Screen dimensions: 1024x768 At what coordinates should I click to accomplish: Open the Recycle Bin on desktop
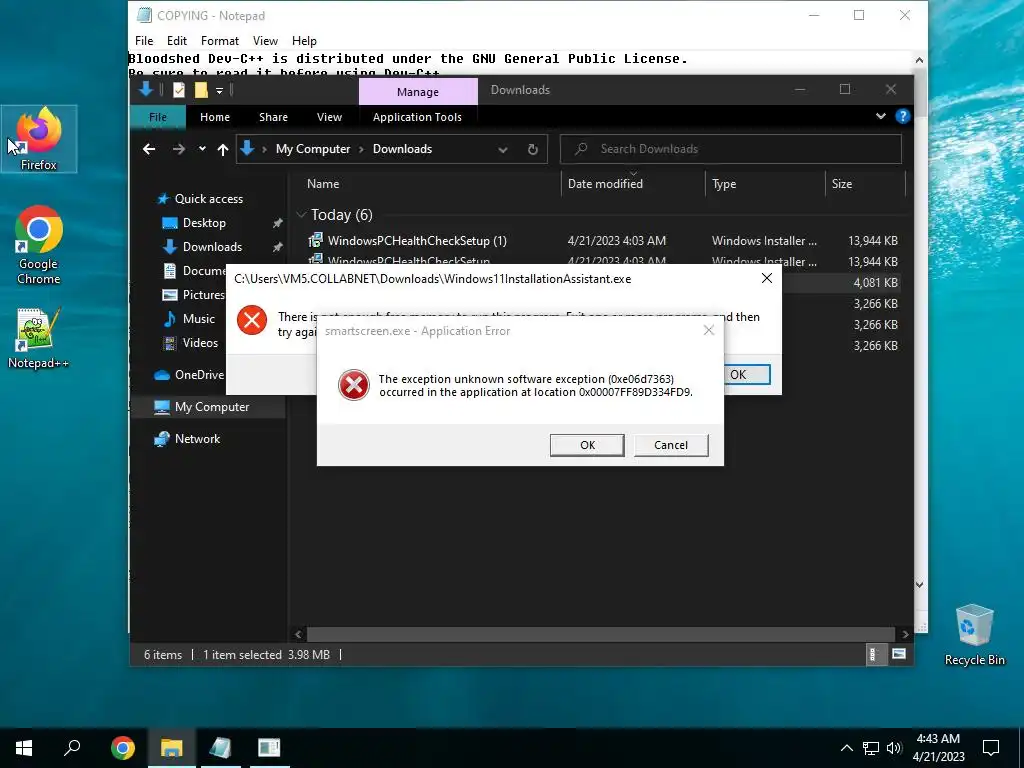tap(974, 635)
